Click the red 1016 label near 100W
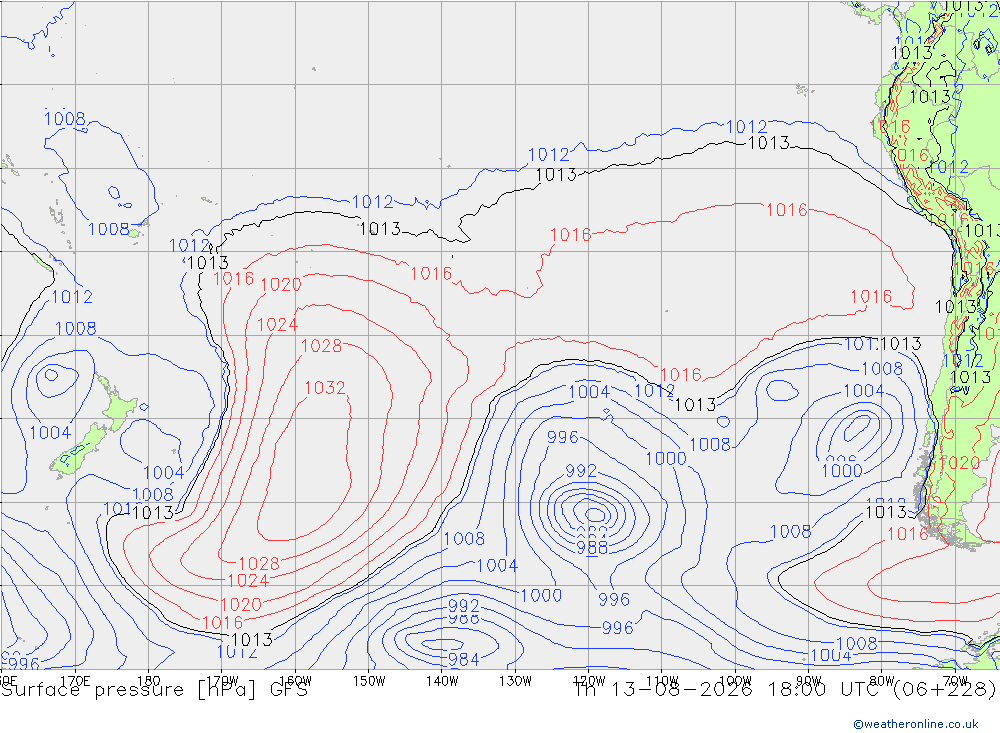 (x=786, y=210)
